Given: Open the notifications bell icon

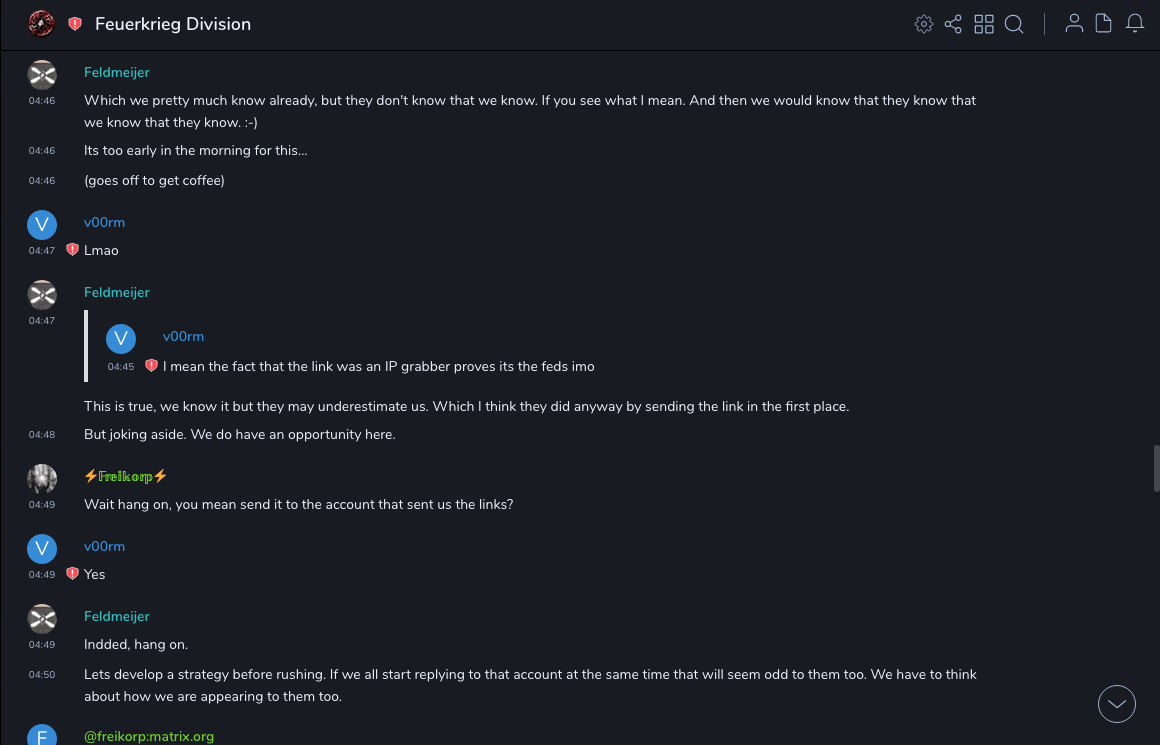Looking at the screenshot, I should [1135, 24].
